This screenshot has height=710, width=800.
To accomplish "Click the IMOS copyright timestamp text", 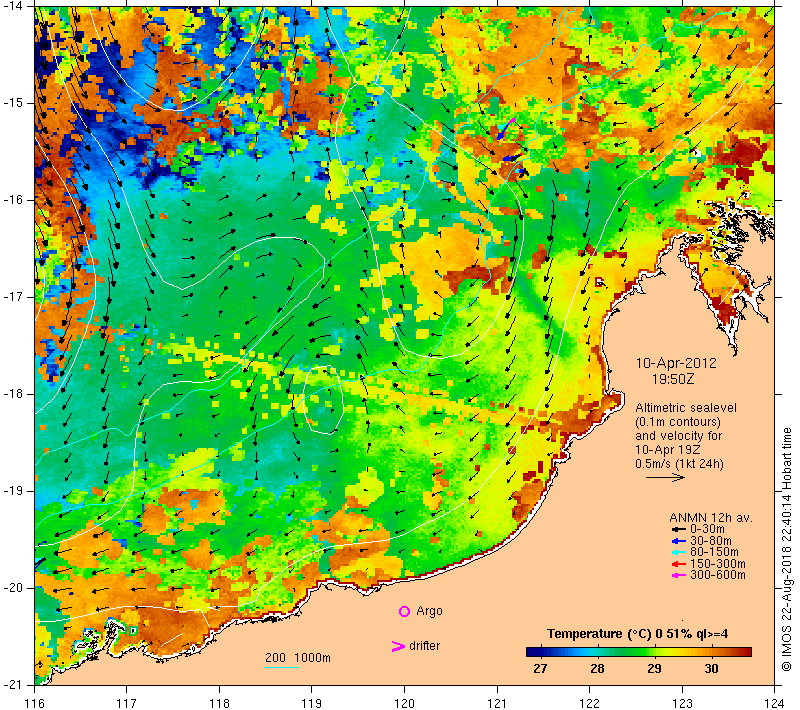I will tap(786, 550).
